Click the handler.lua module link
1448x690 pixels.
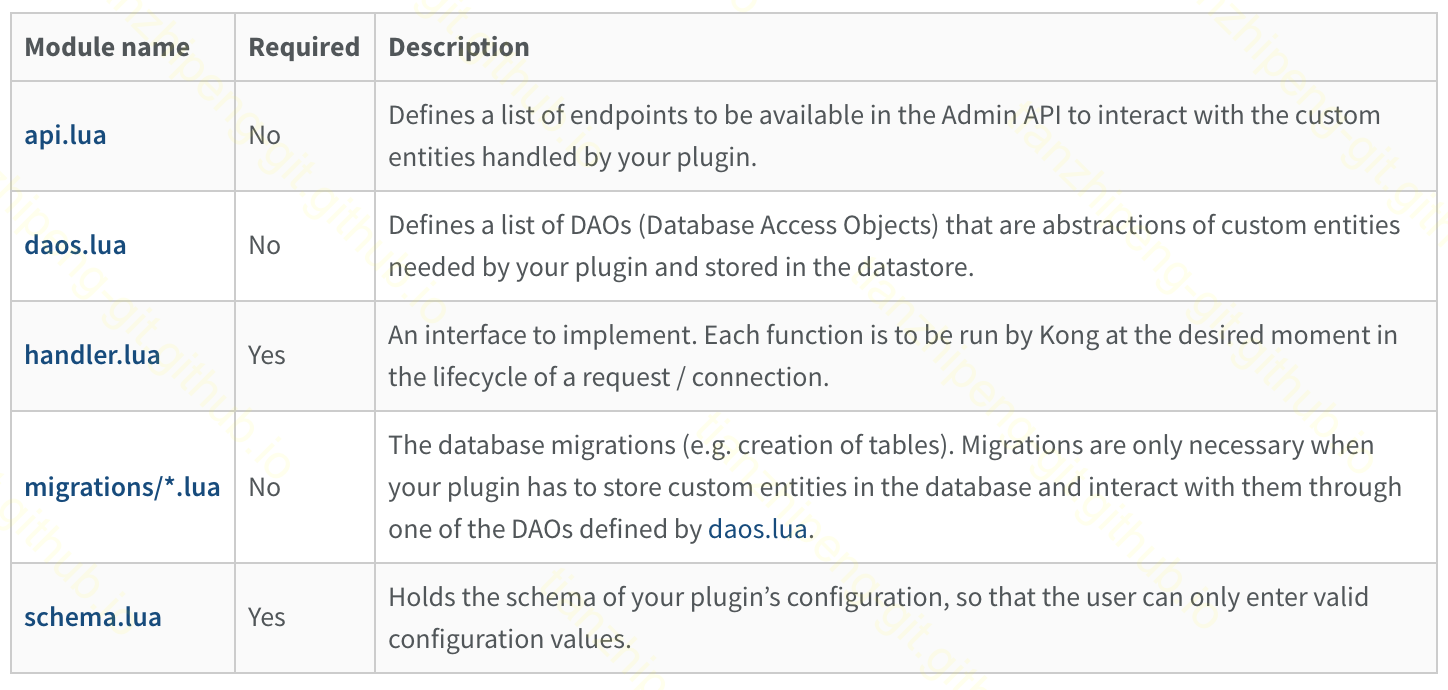click(92, 355)
